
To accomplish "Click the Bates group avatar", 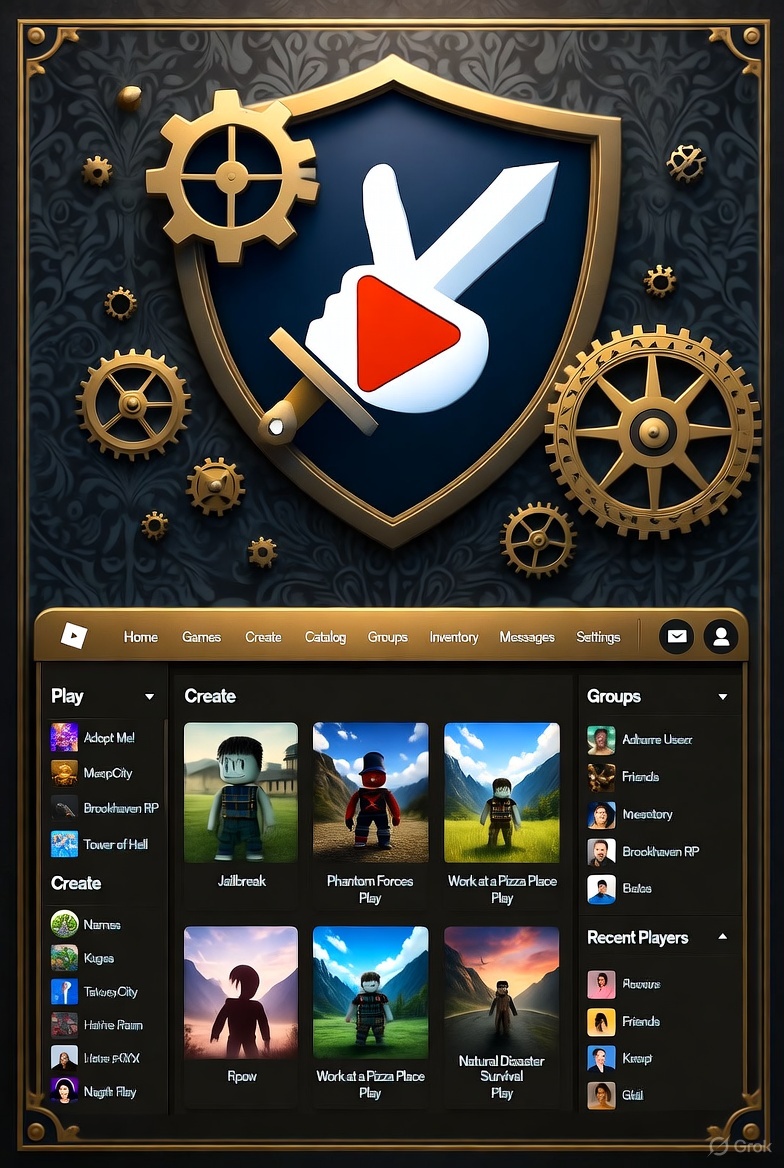I will click(x=601, y=888).
